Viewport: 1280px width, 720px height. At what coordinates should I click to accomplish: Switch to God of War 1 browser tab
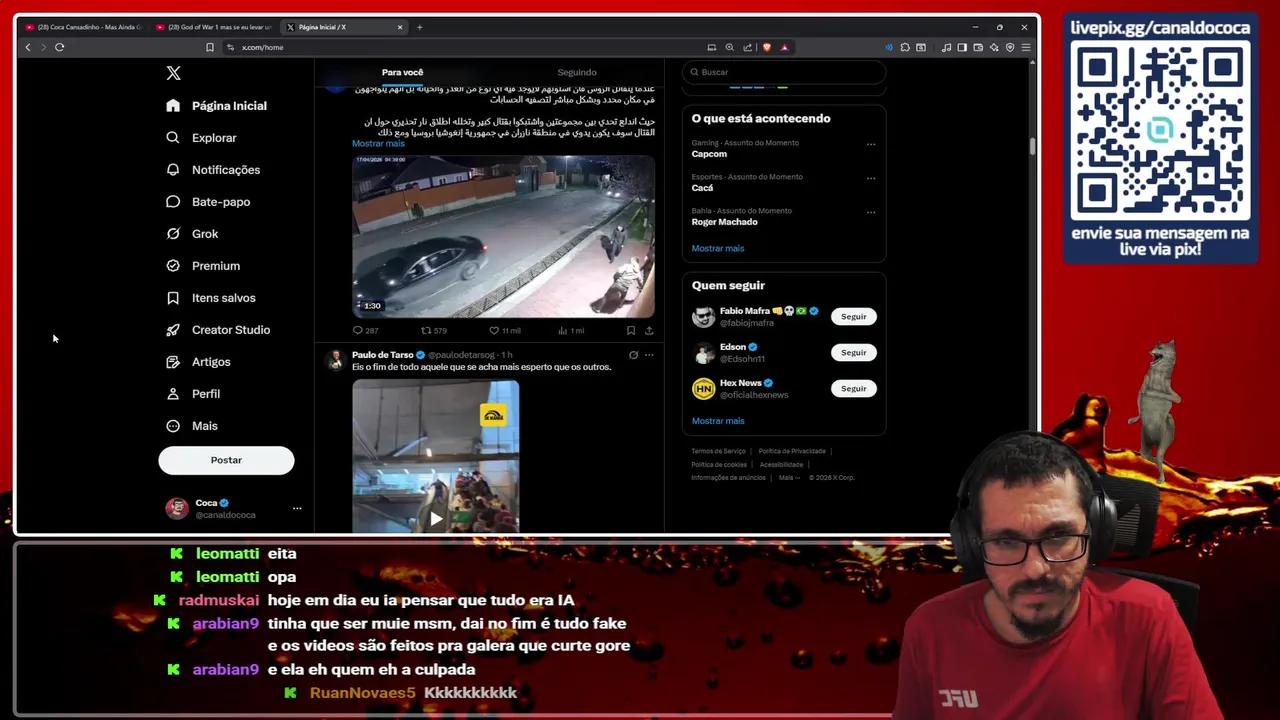coord(214,27)
